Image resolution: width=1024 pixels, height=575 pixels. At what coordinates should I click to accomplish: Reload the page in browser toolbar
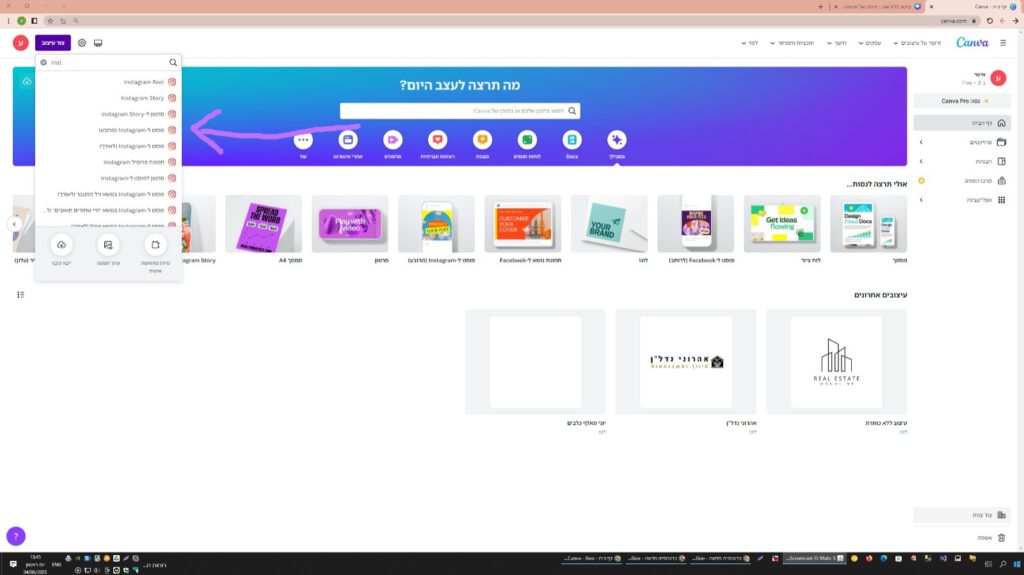tap(989, 21)
